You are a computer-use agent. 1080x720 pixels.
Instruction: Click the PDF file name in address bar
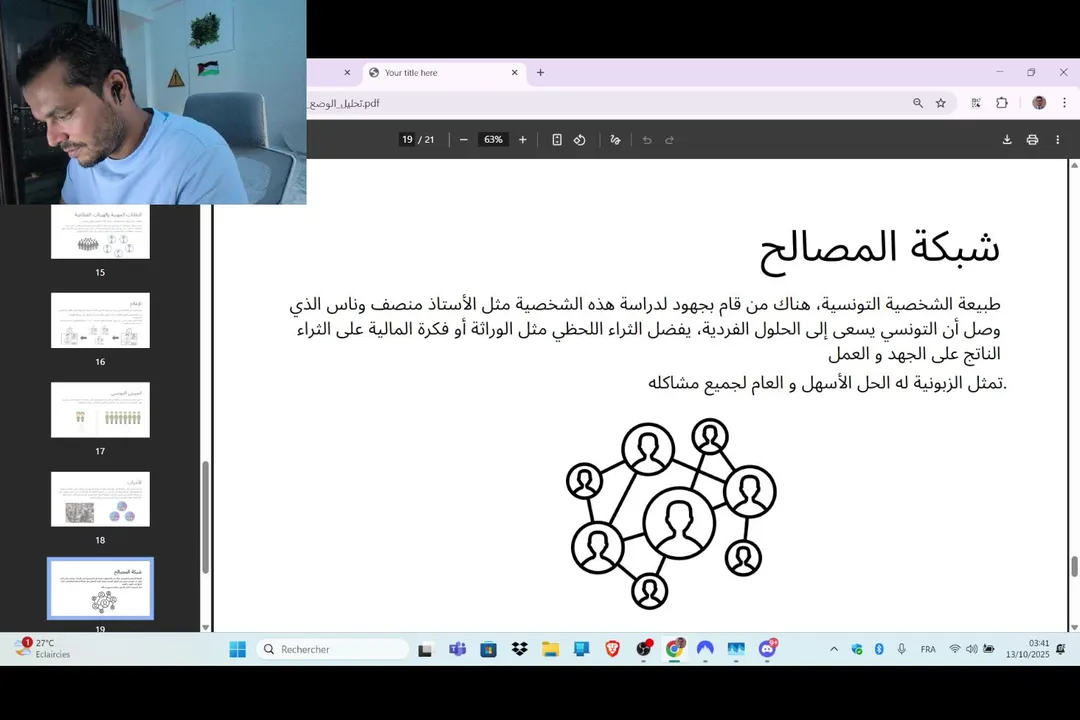tap(344, 103)
